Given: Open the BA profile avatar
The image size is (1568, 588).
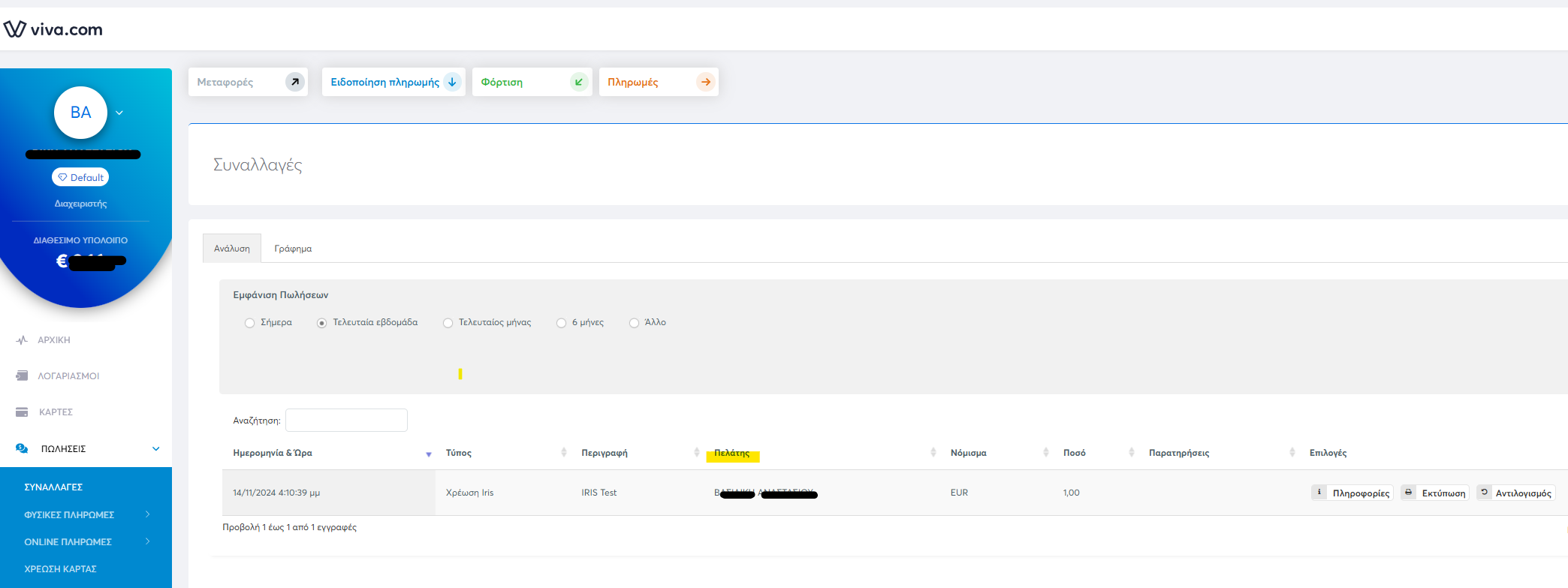Looking at the screenshot, I should coord(80,113).
